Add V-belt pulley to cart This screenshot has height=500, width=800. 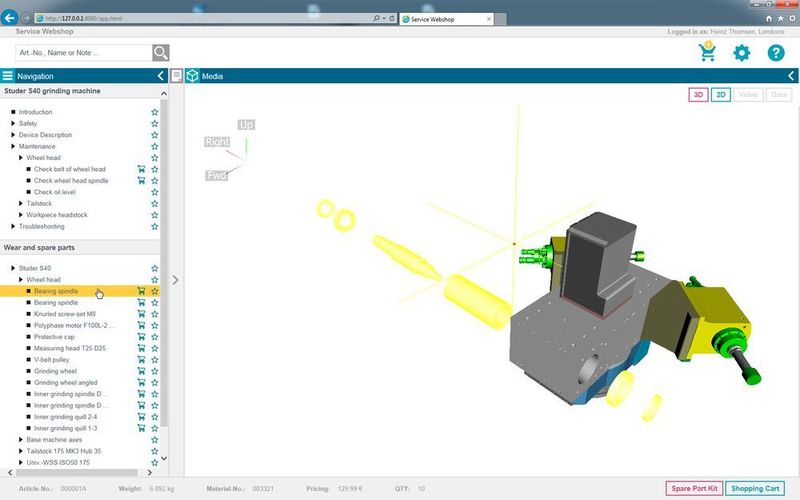[x=141, y=360]
